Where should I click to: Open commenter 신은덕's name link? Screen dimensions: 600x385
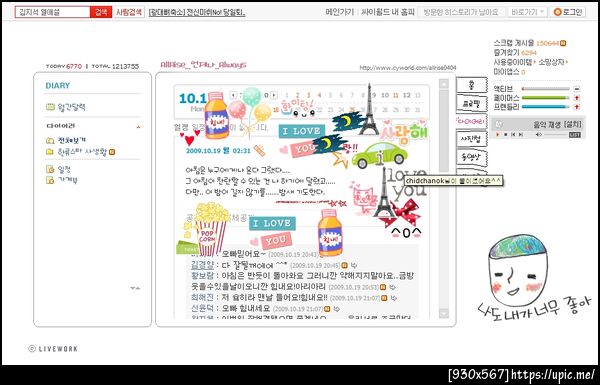click(202, 308)
